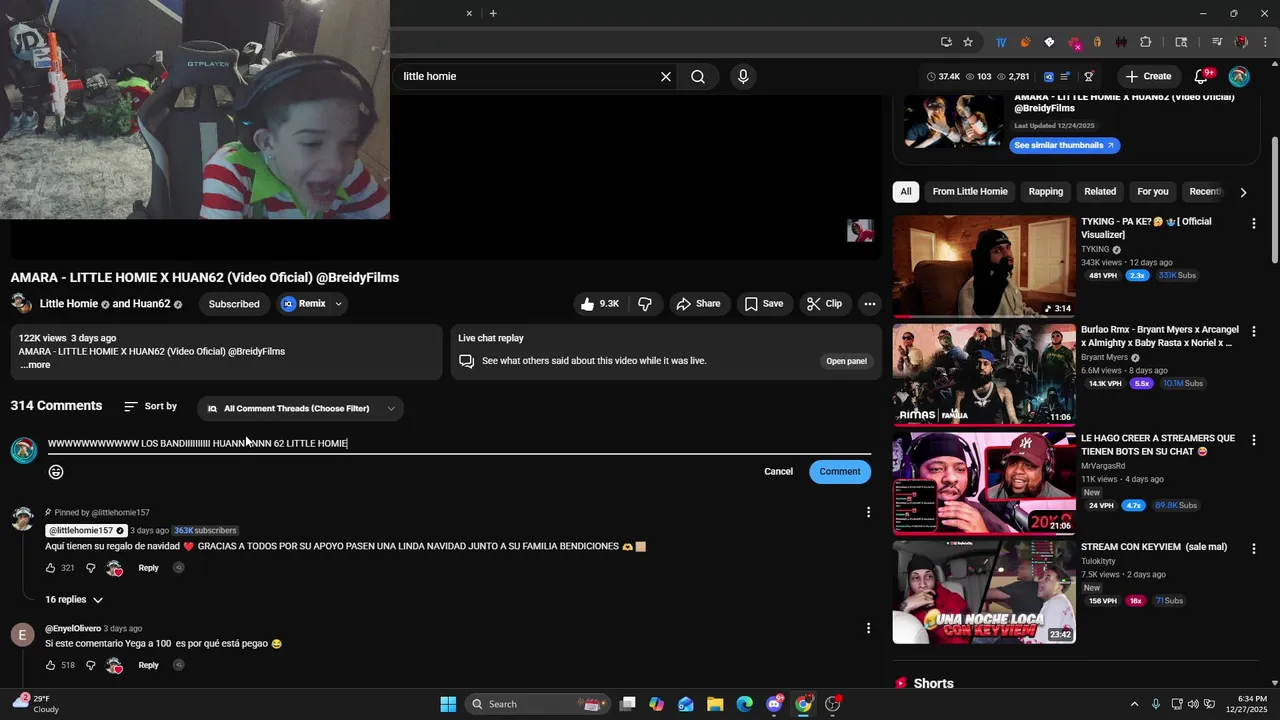The height and width of the screenshot is (720, 1280).
Task: Select the Rapping chip
Action: pyautogui.click(x=1046, y=192)
